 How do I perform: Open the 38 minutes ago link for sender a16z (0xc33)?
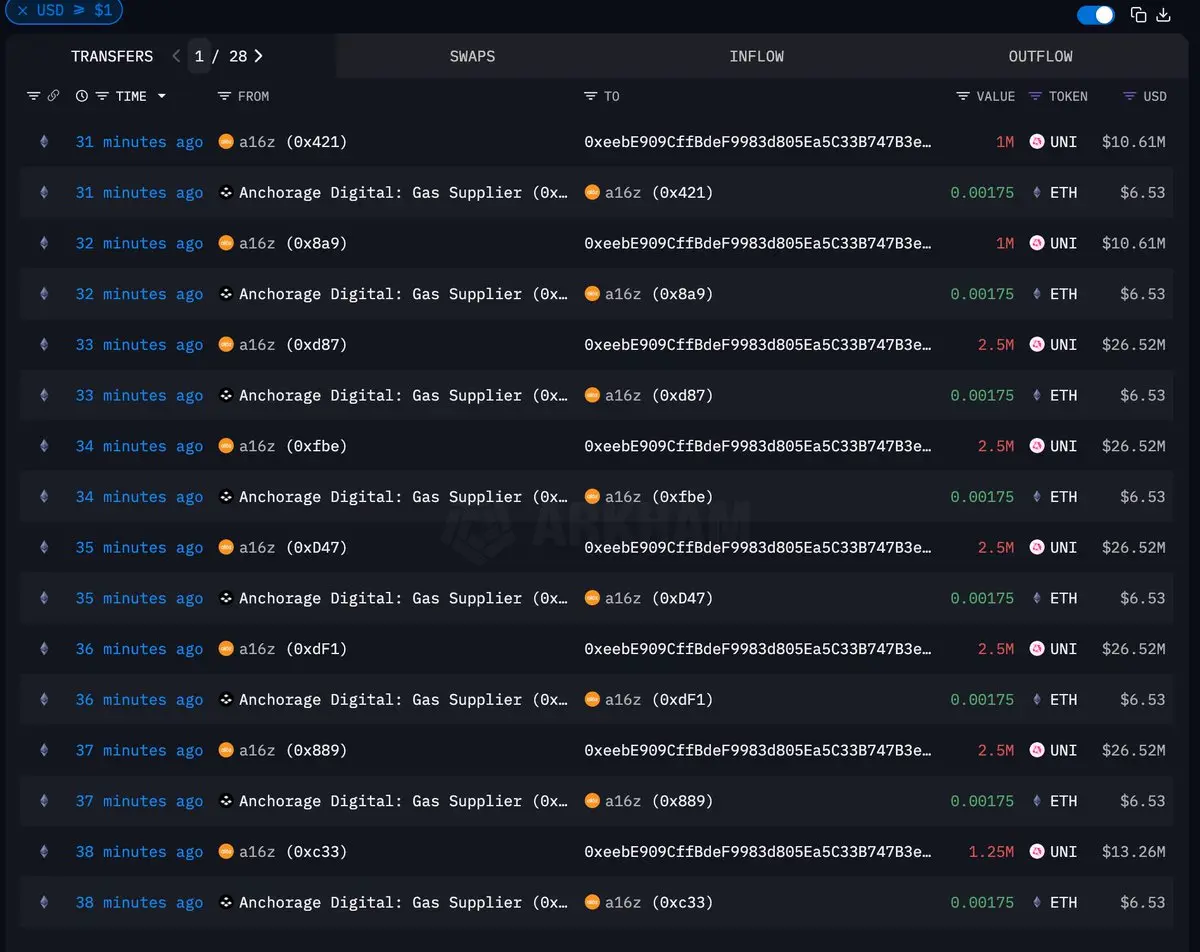[x=139, y=852]
